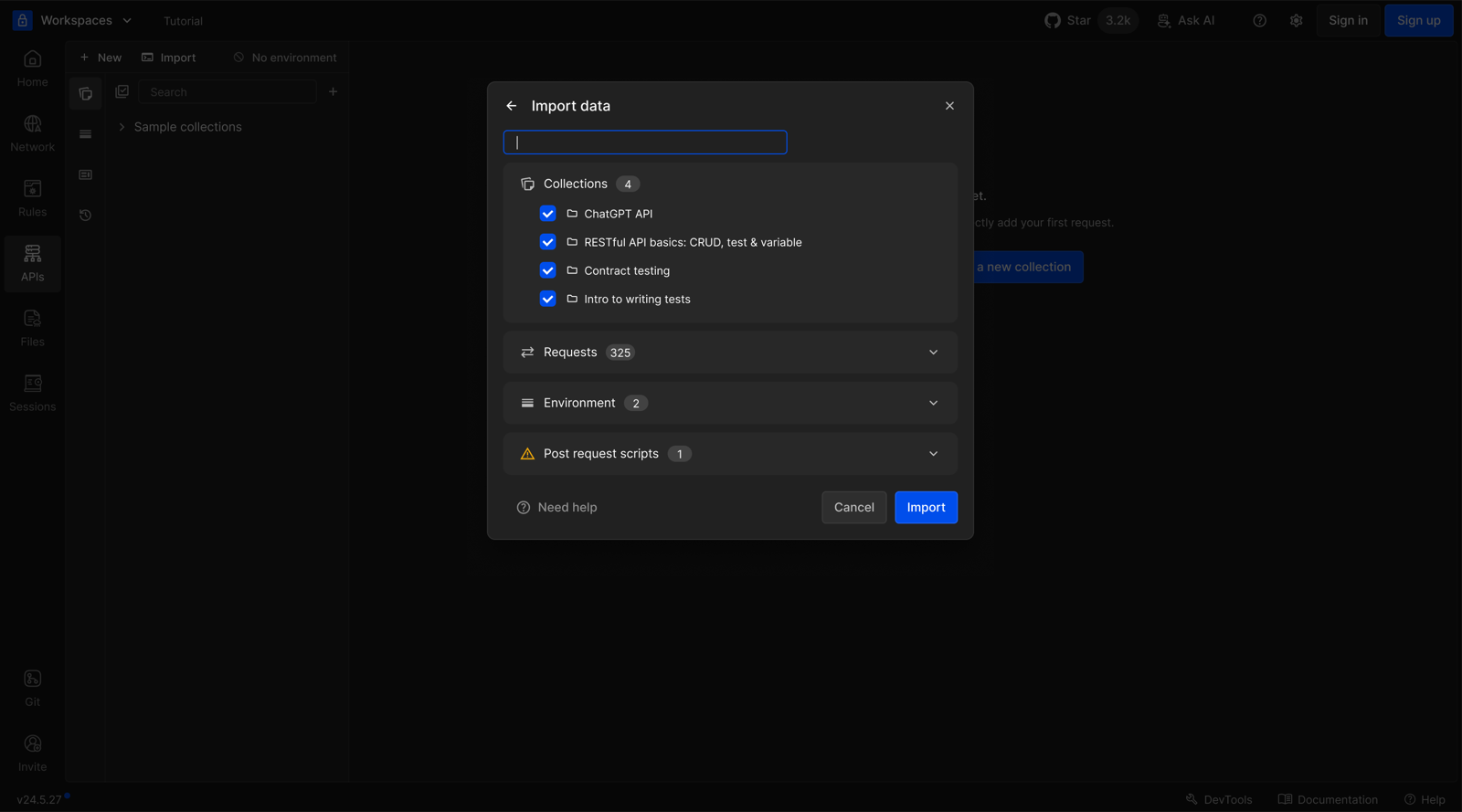Check the ChatGPT API collection checkbox
The height and width of the screenshot is (812, 1462).
(547, 214)
